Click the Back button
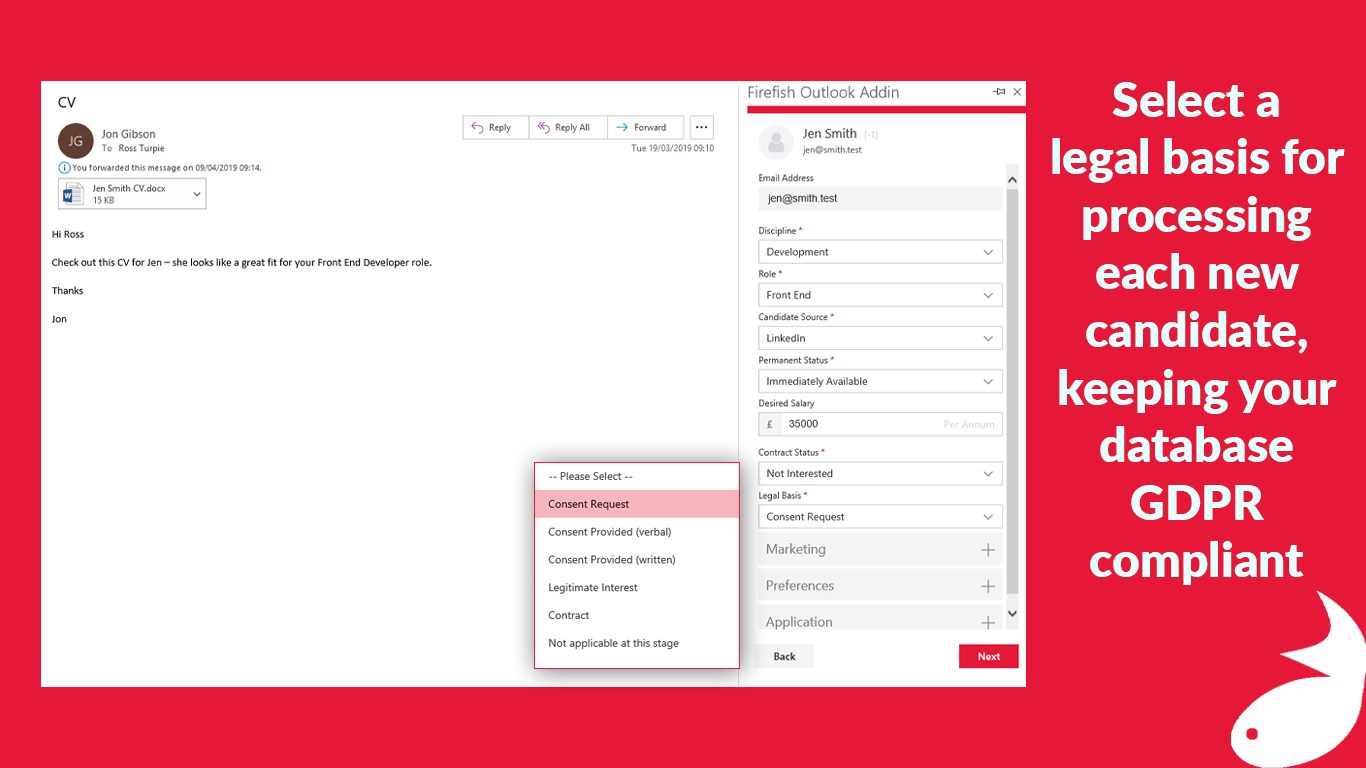Viewport: 1366px width, 768px height. click(785, 656)
